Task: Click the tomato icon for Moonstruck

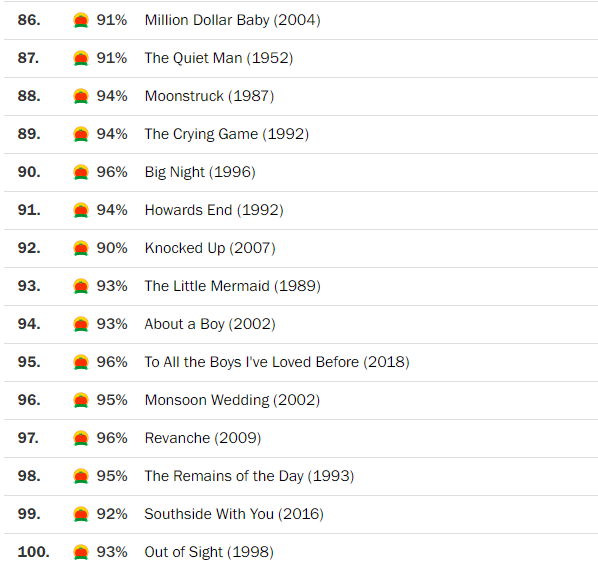Action: coord(81,96)
